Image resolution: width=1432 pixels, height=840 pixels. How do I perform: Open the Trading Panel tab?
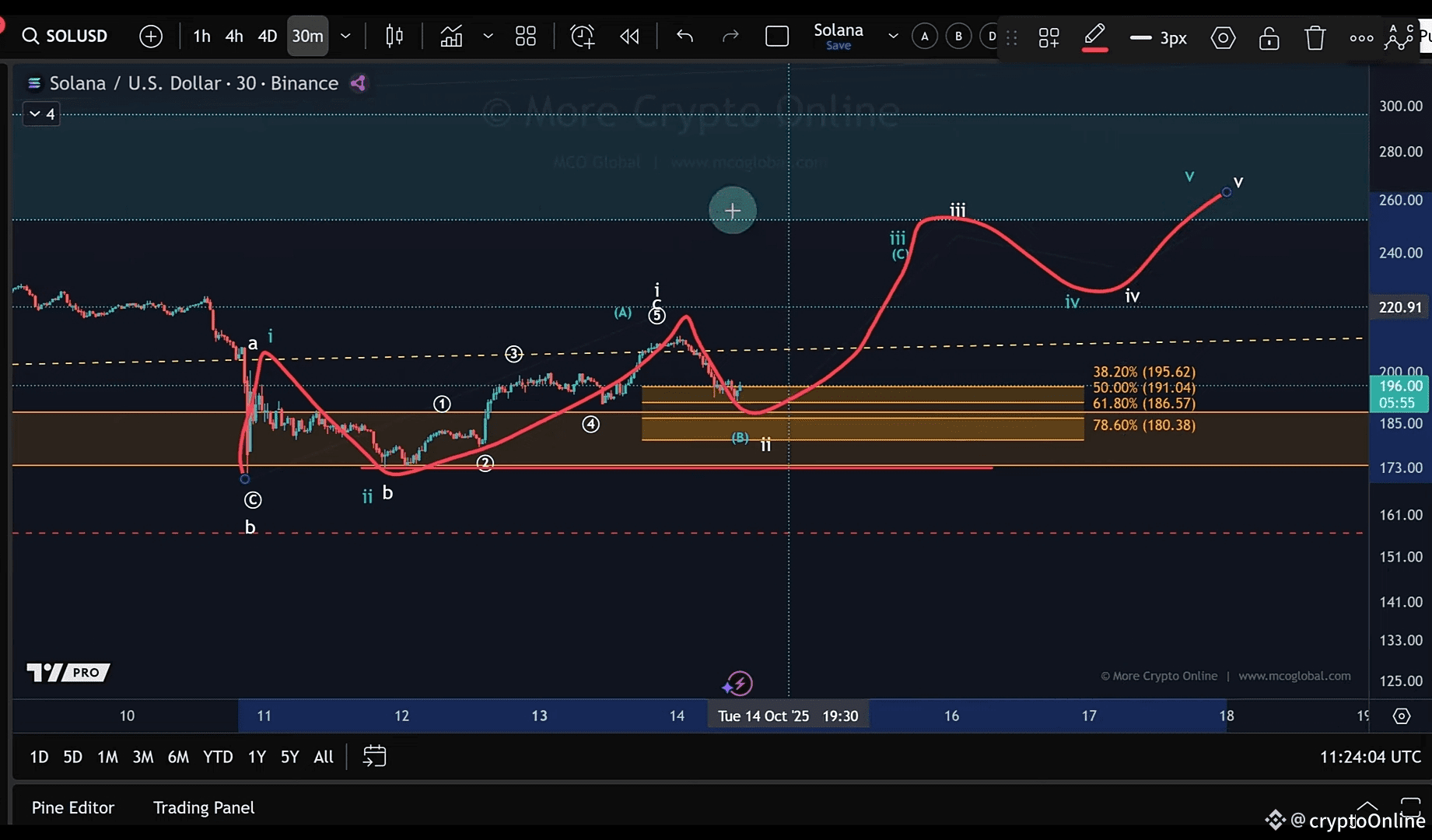click(204, 807)
